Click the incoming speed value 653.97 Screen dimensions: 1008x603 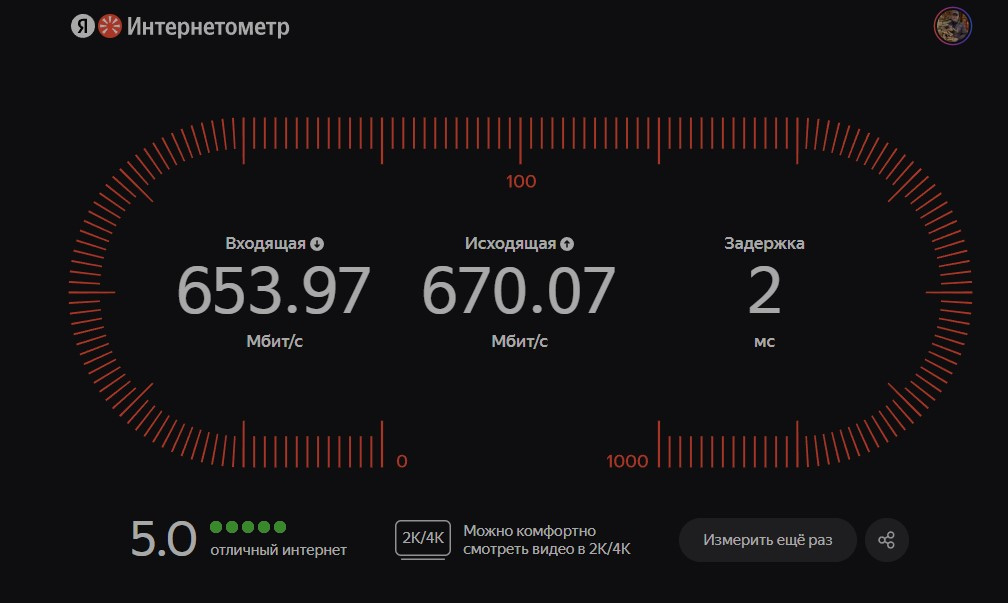tap(274, 291)
